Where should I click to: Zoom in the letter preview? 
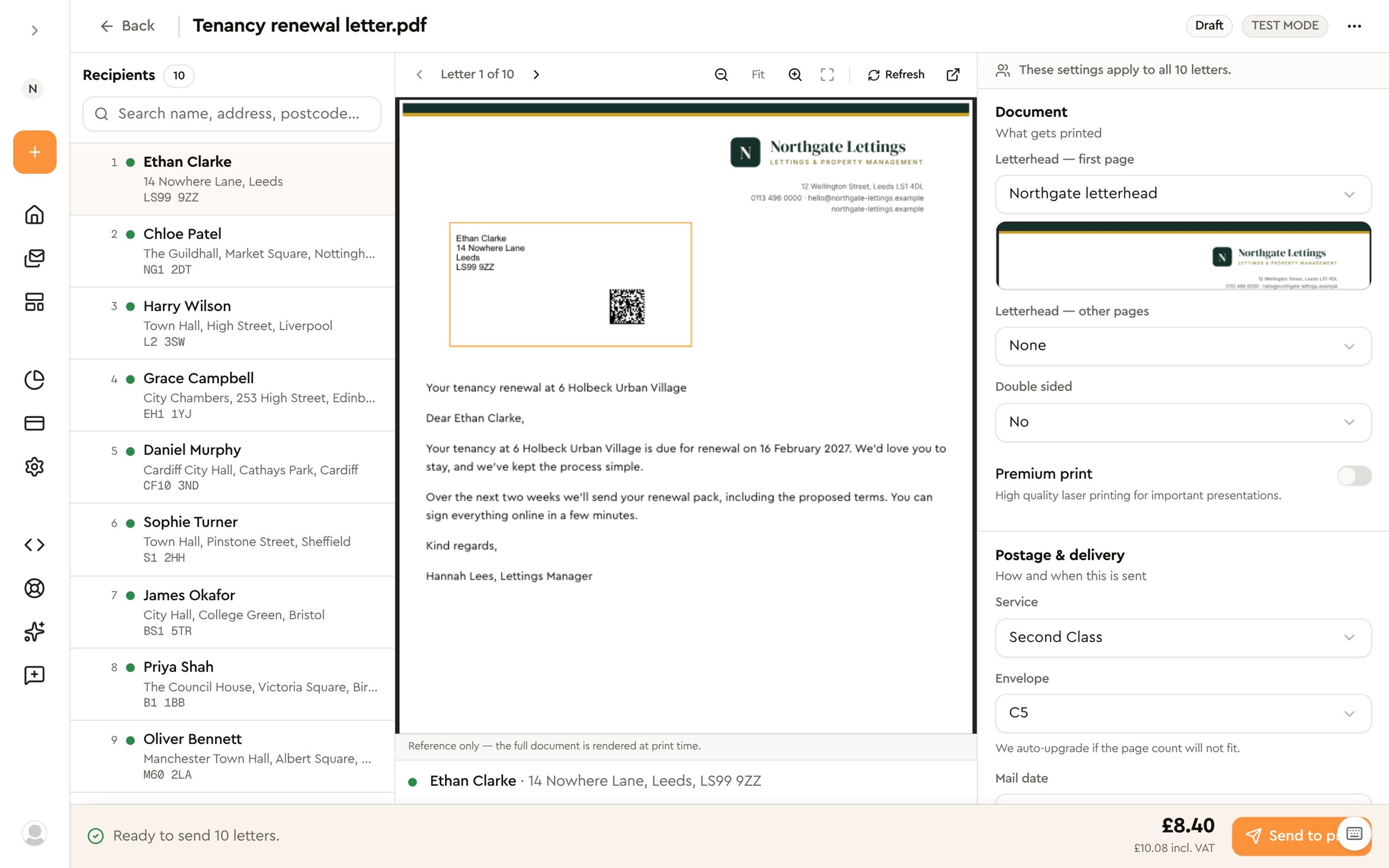point(795,75)
